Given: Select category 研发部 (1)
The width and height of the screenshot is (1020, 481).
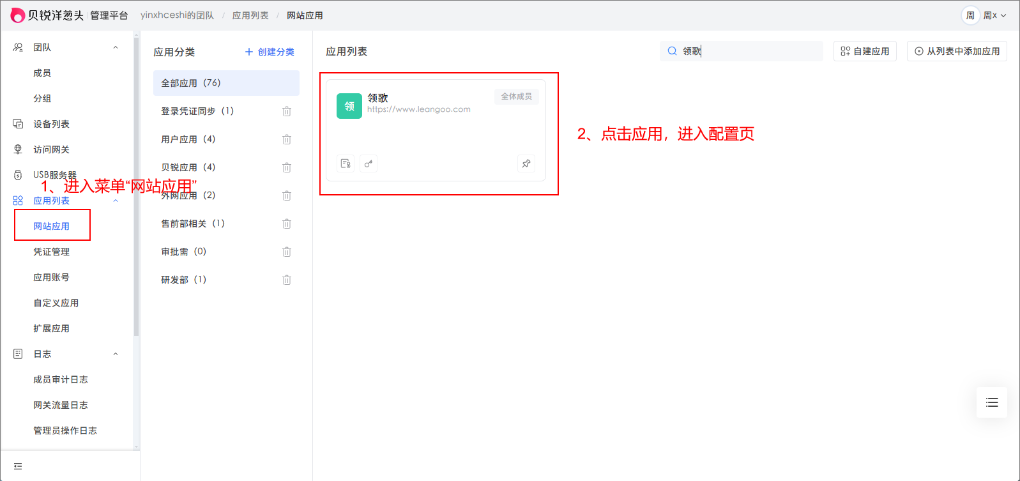Looking at the screenshot, I should pos(183,280).
